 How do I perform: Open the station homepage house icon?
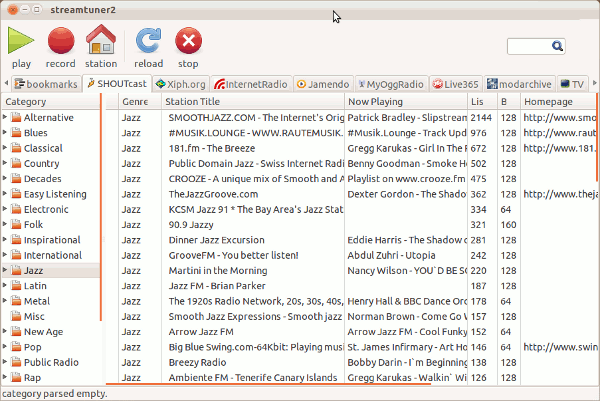click(101, 39)
